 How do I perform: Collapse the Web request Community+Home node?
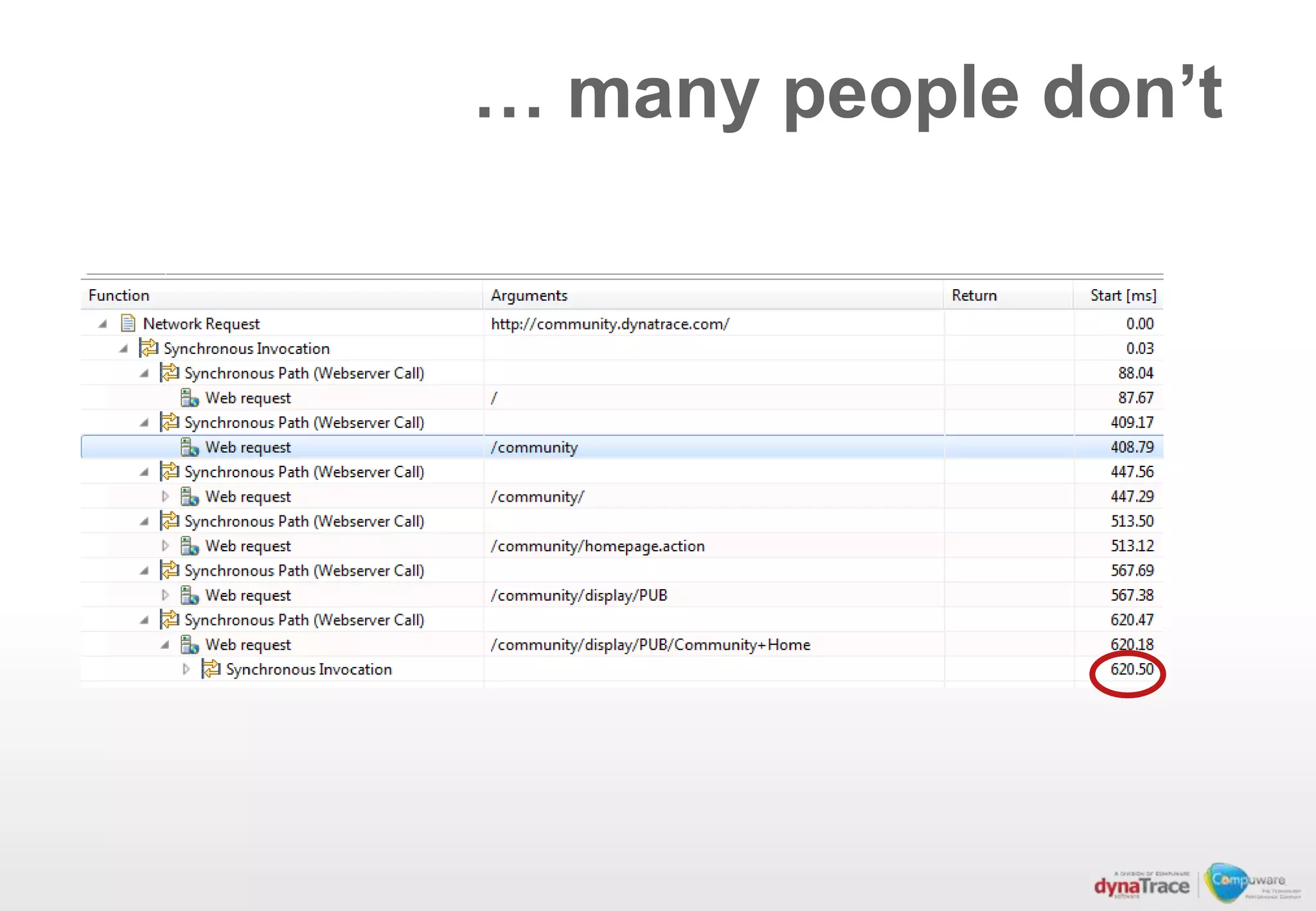(x=165, y=645)
